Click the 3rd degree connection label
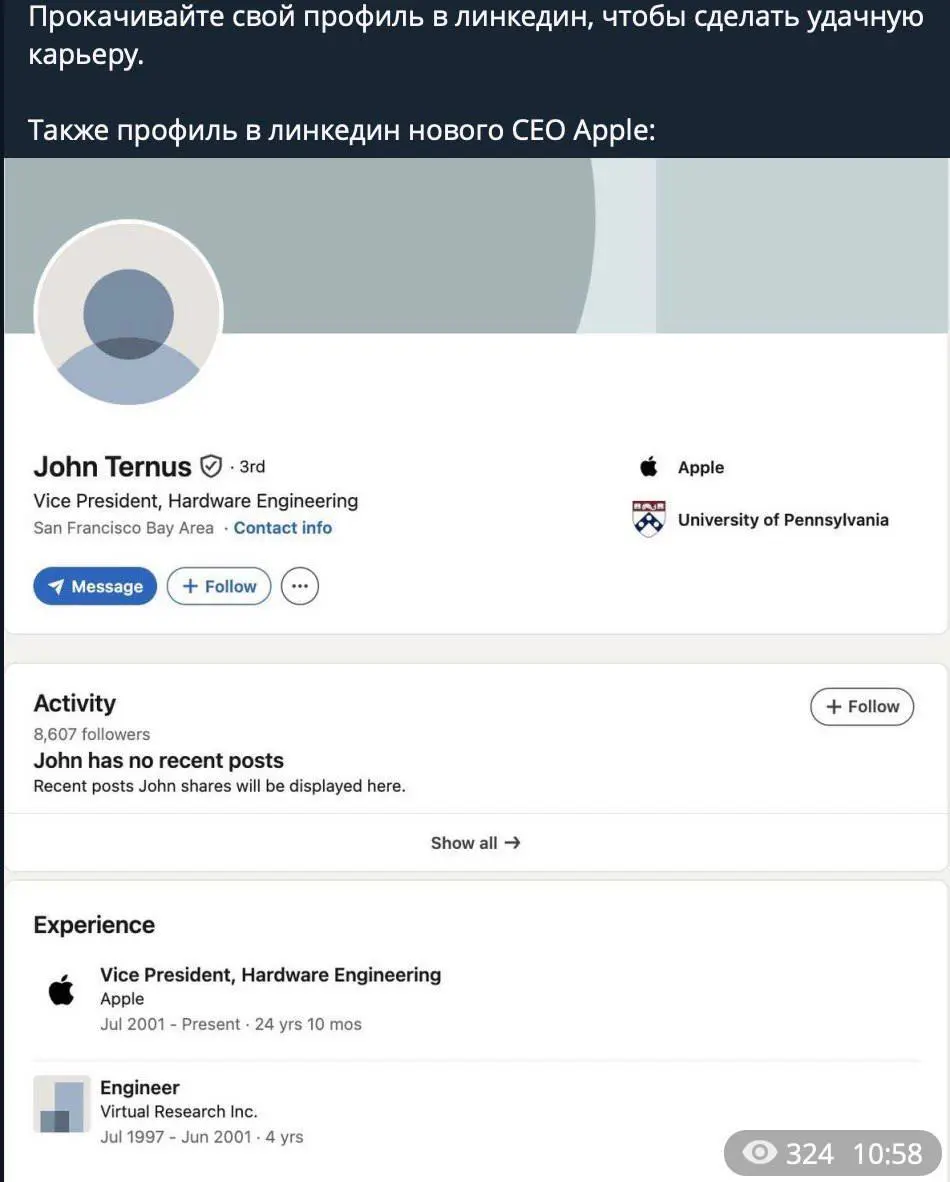Image resolution: width=950 pixels, height=1182 pixels. coord(252,467)
